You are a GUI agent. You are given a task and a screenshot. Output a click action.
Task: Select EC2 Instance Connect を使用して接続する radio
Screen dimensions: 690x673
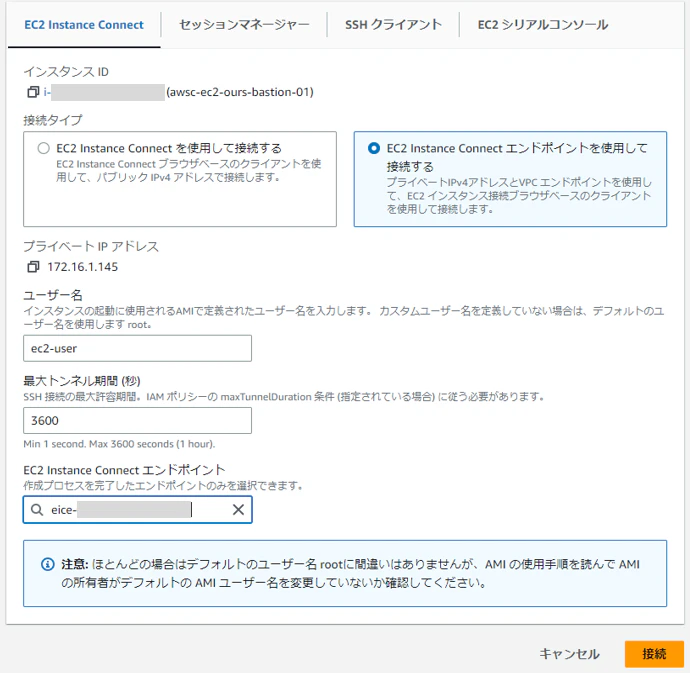(x=44, y=148)
